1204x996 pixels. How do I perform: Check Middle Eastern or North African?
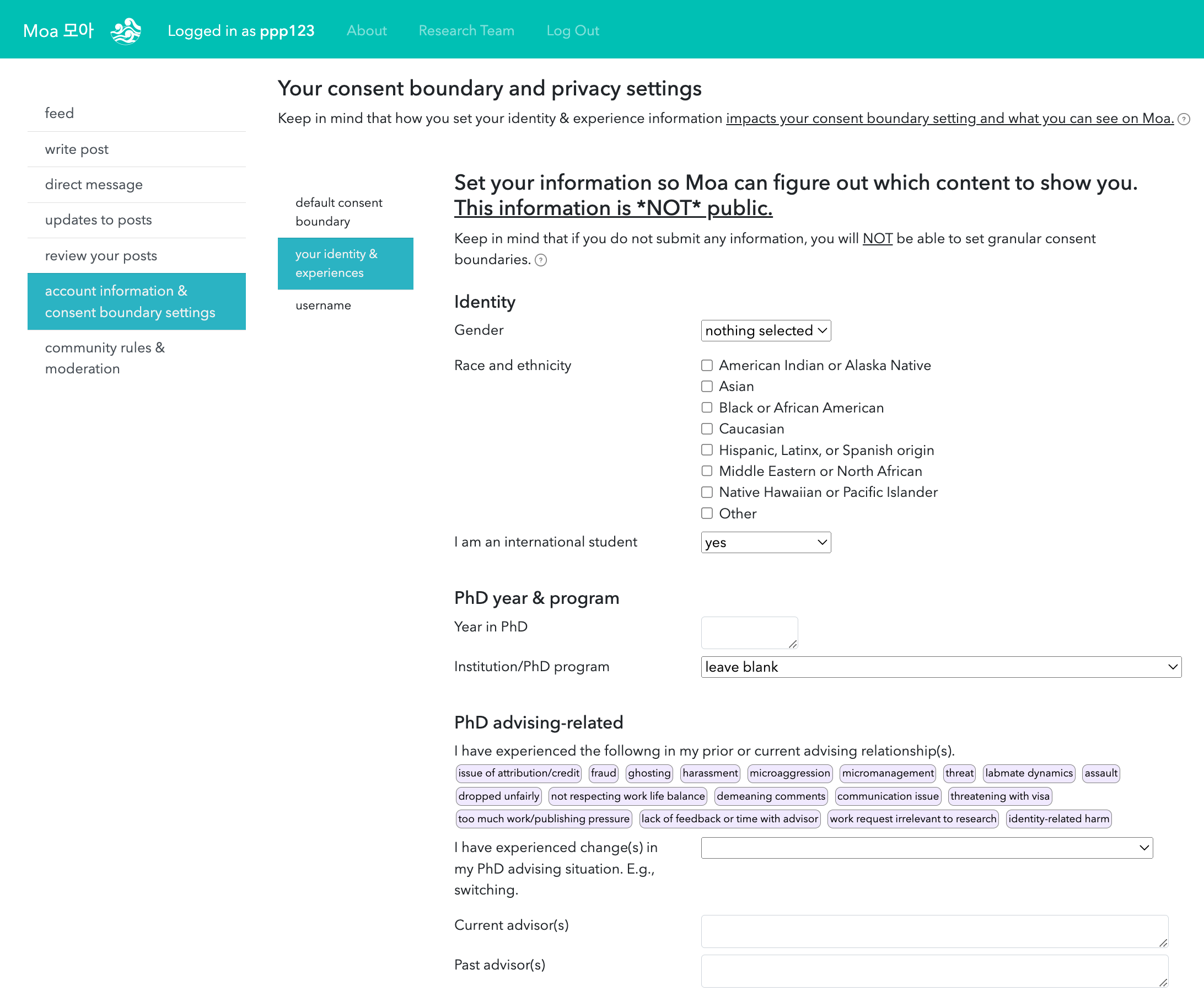tap(707, 472)
